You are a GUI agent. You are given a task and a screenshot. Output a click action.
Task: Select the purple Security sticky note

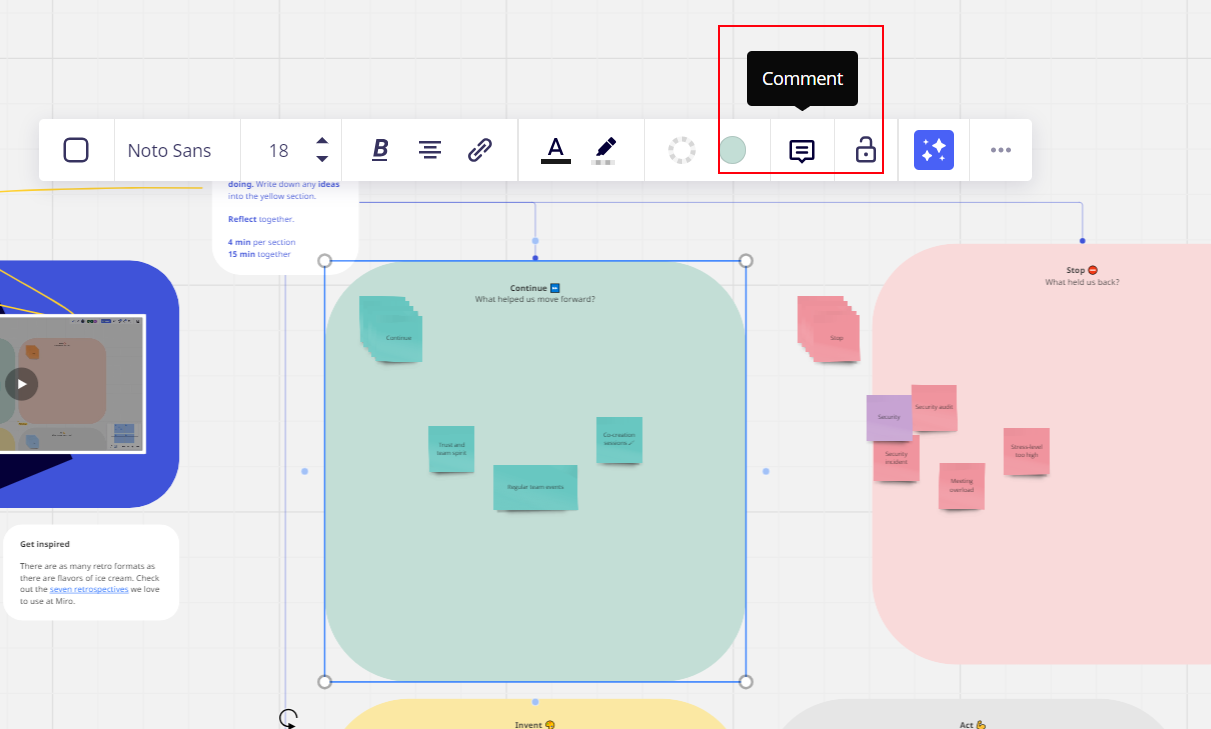(889, 417)
